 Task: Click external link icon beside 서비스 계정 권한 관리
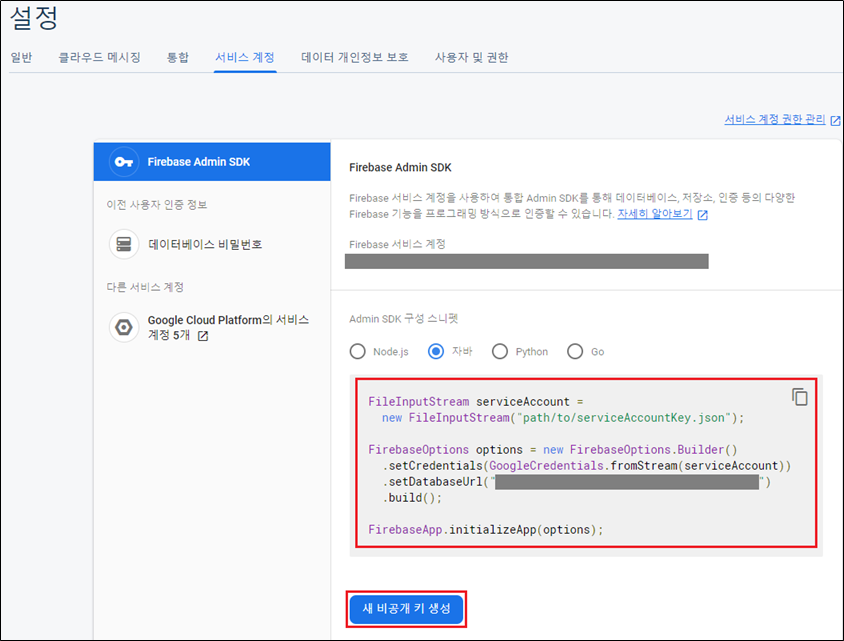point(835,121)
